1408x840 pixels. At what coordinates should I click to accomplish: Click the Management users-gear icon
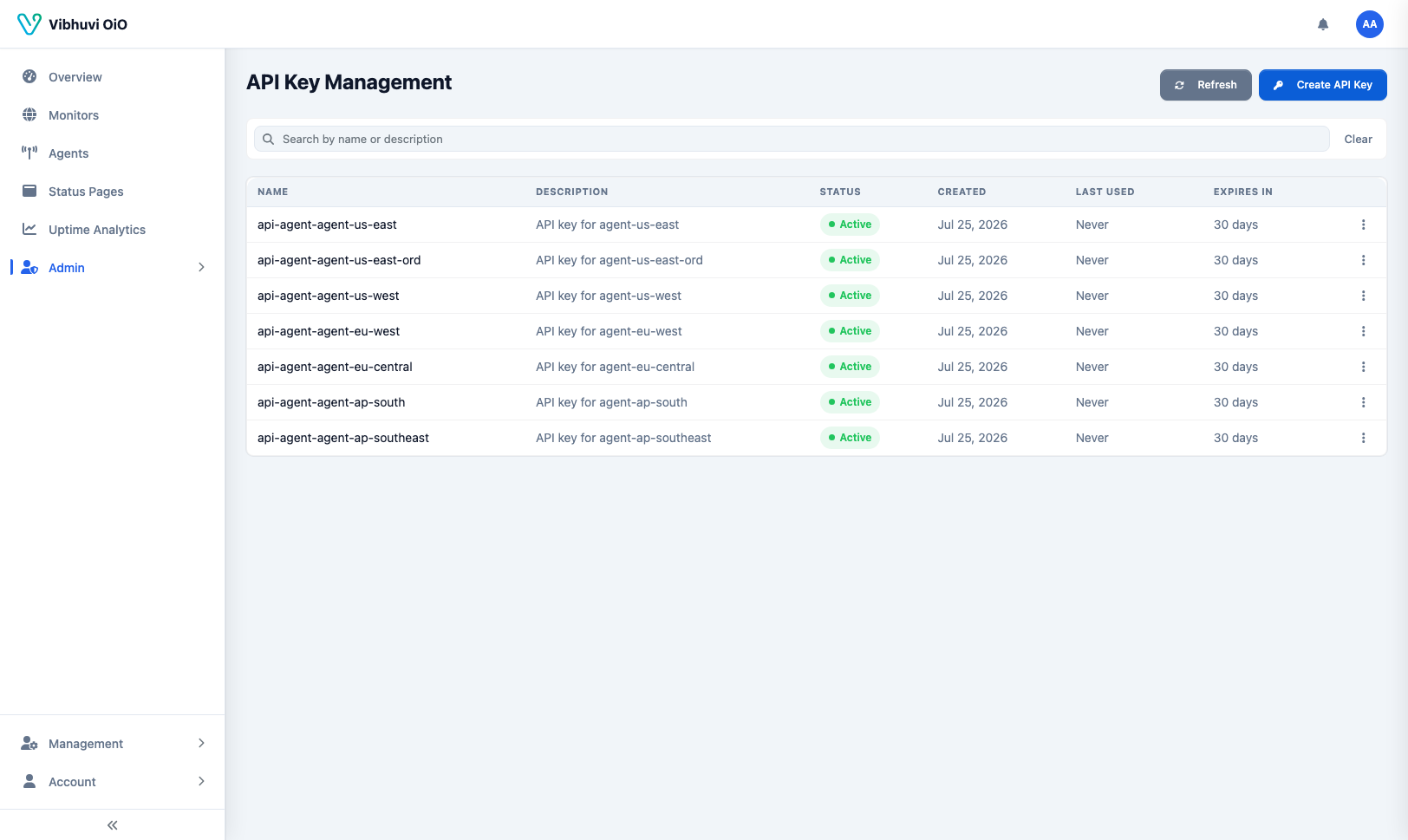pyautogui.click(x=29, y=743)
